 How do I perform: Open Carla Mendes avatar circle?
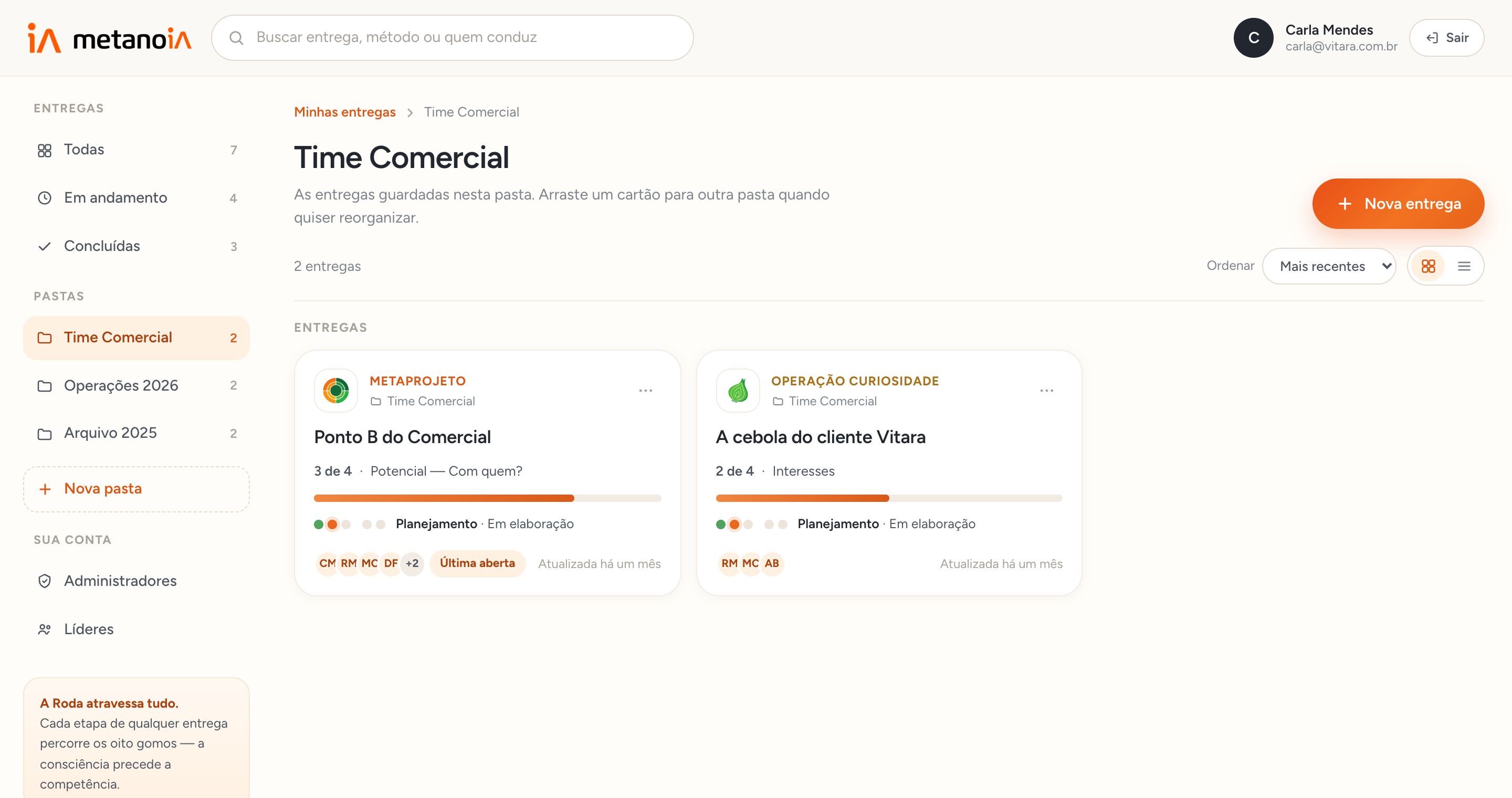click(x=1253, y=38)
